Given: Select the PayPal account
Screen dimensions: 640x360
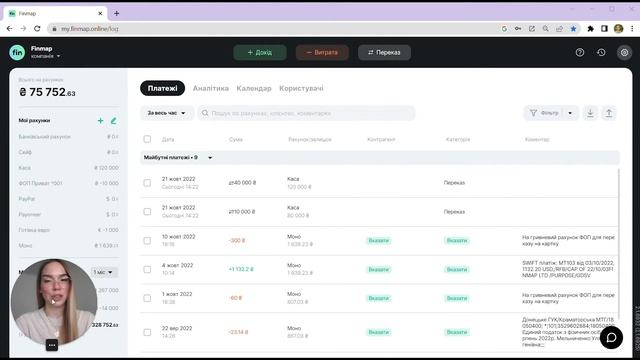Looking at the screenshot, I should [x=69, y=199].
